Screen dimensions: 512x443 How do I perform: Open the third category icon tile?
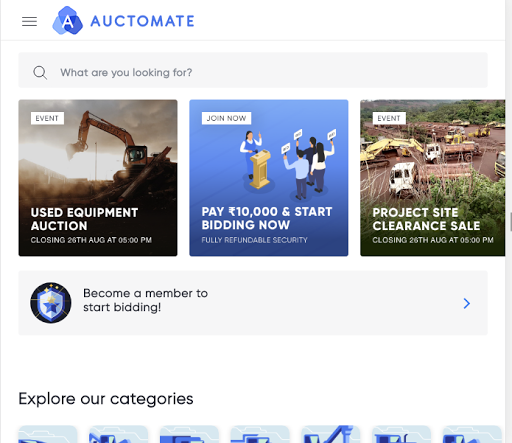click(189, 434)
